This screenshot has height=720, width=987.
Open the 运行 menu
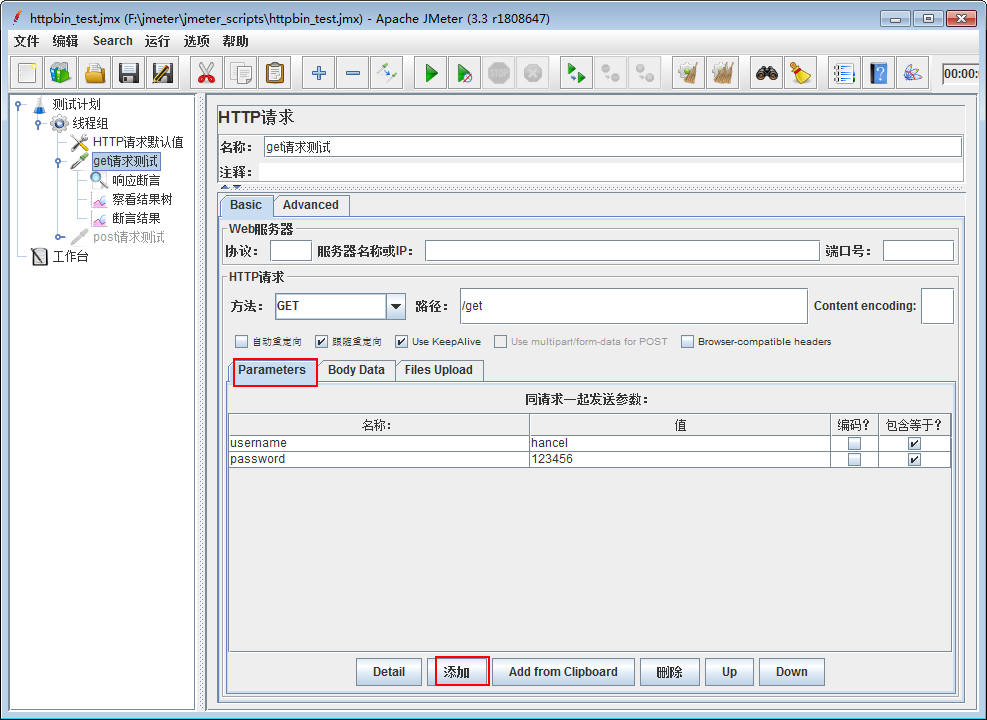click(x=157, y=42)
